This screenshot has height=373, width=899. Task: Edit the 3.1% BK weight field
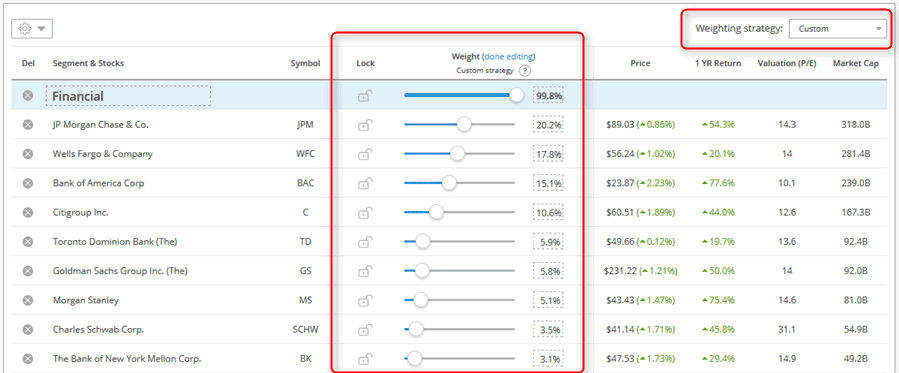click(548, 359)
